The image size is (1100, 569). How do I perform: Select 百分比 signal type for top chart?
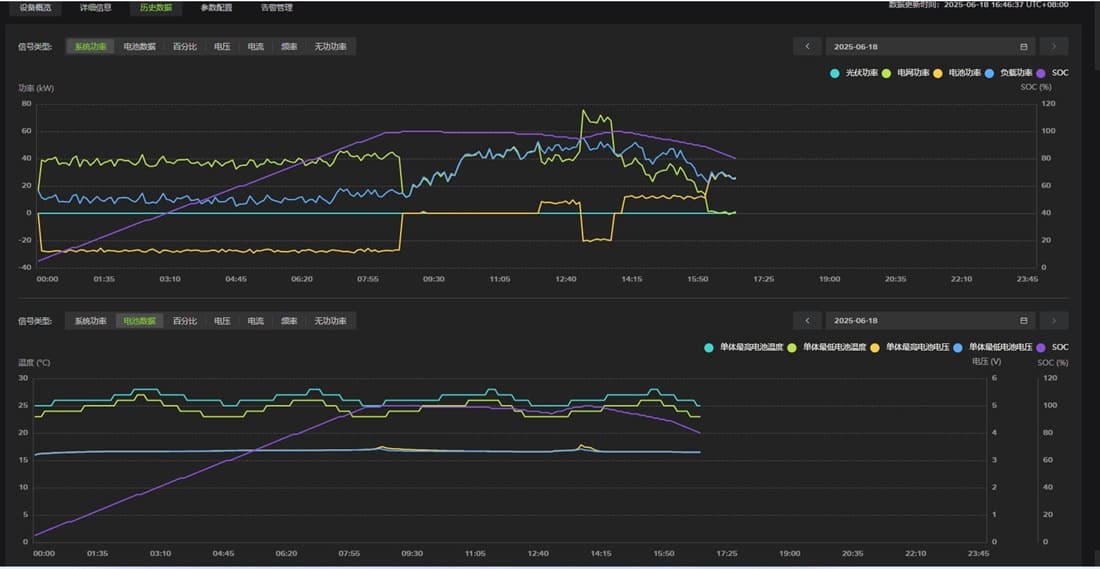point(185,47)
